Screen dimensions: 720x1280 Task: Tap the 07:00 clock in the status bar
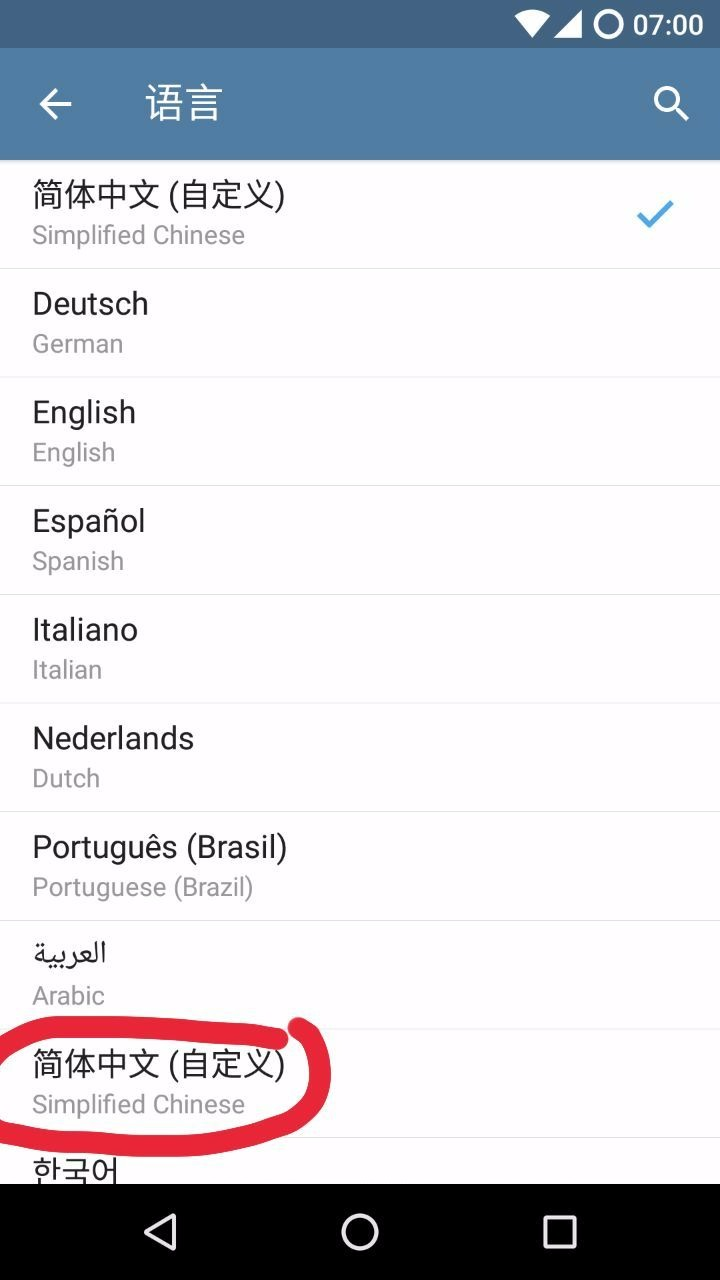point(668,25)
